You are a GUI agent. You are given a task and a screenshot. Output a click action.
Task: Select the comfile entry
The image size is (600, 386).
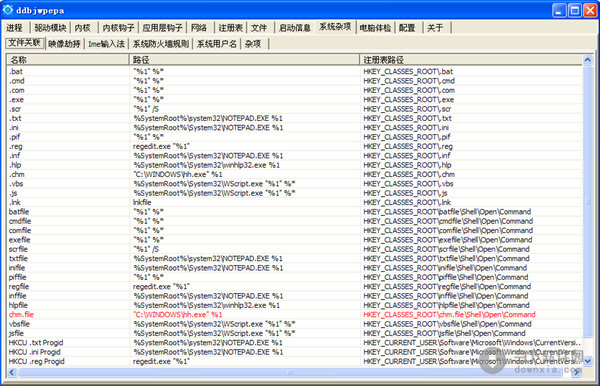[x=295, y=230]
